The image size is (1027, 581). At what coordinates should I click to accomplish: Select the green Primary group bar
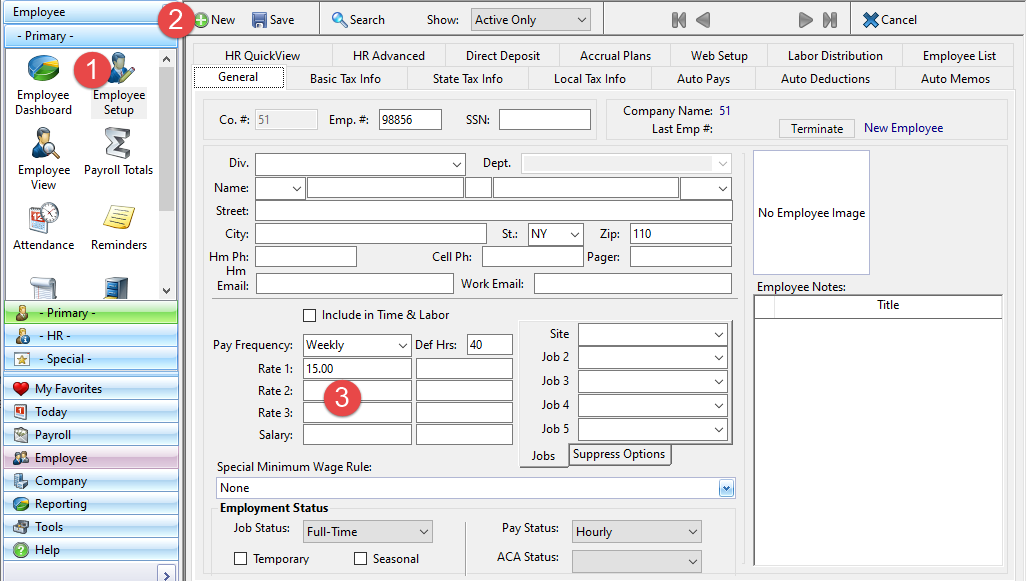[x=91, y=312]
